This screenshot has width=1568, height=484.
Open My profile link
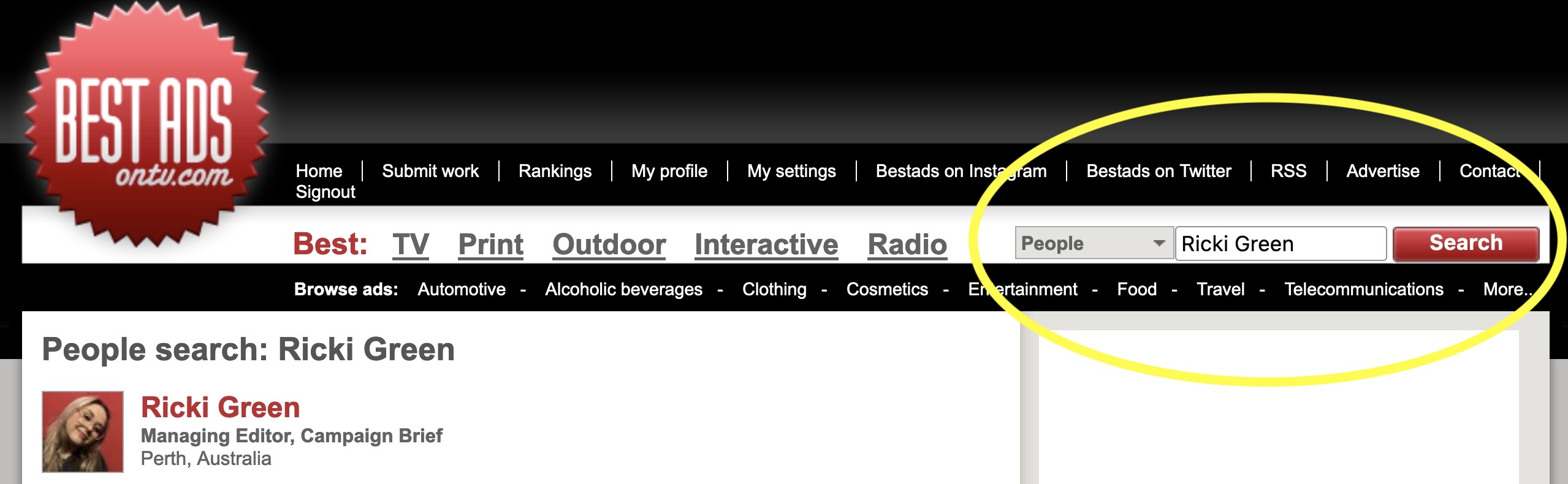[x=669, y=171]
